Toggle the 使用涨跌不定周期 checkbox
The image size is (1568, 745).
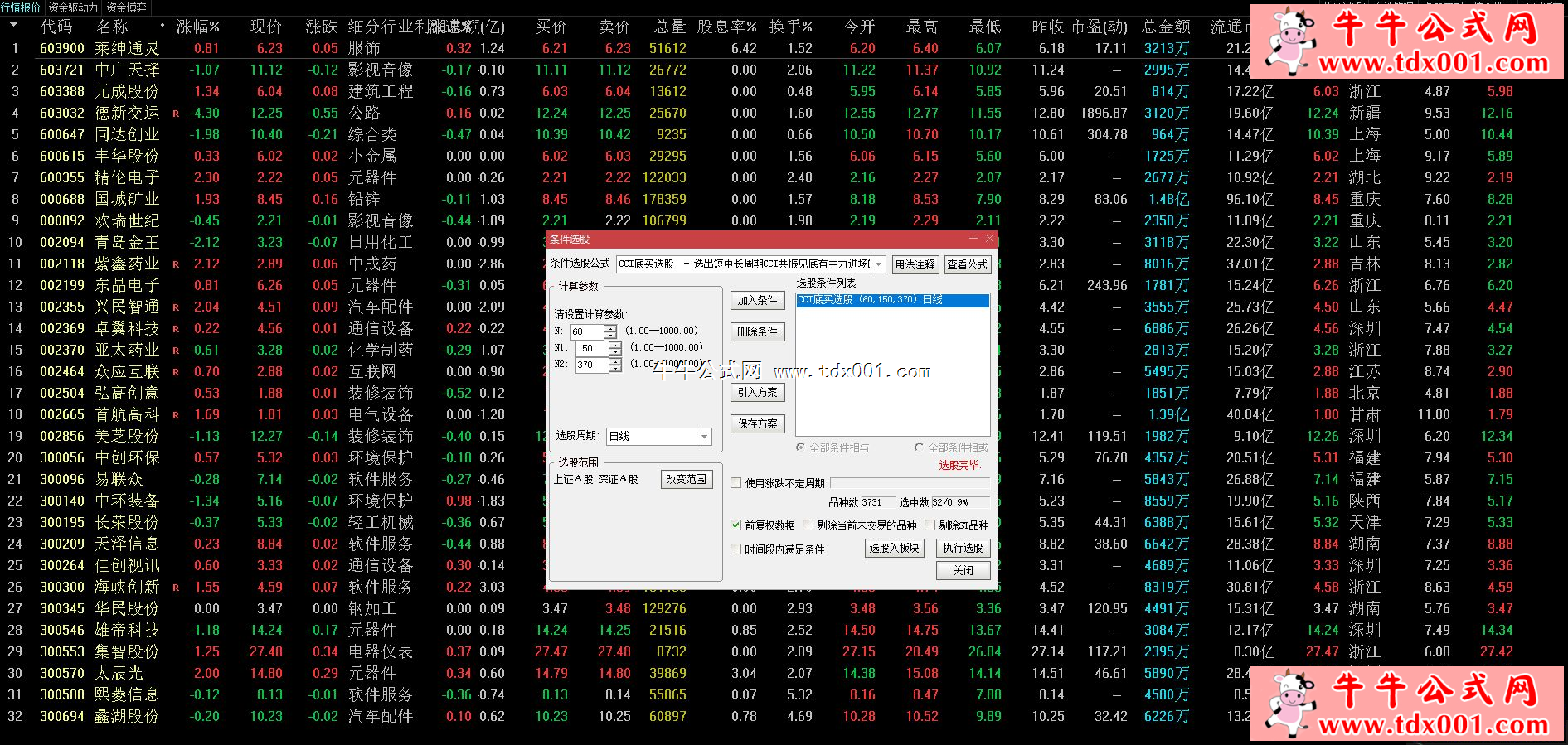(735, 483)
